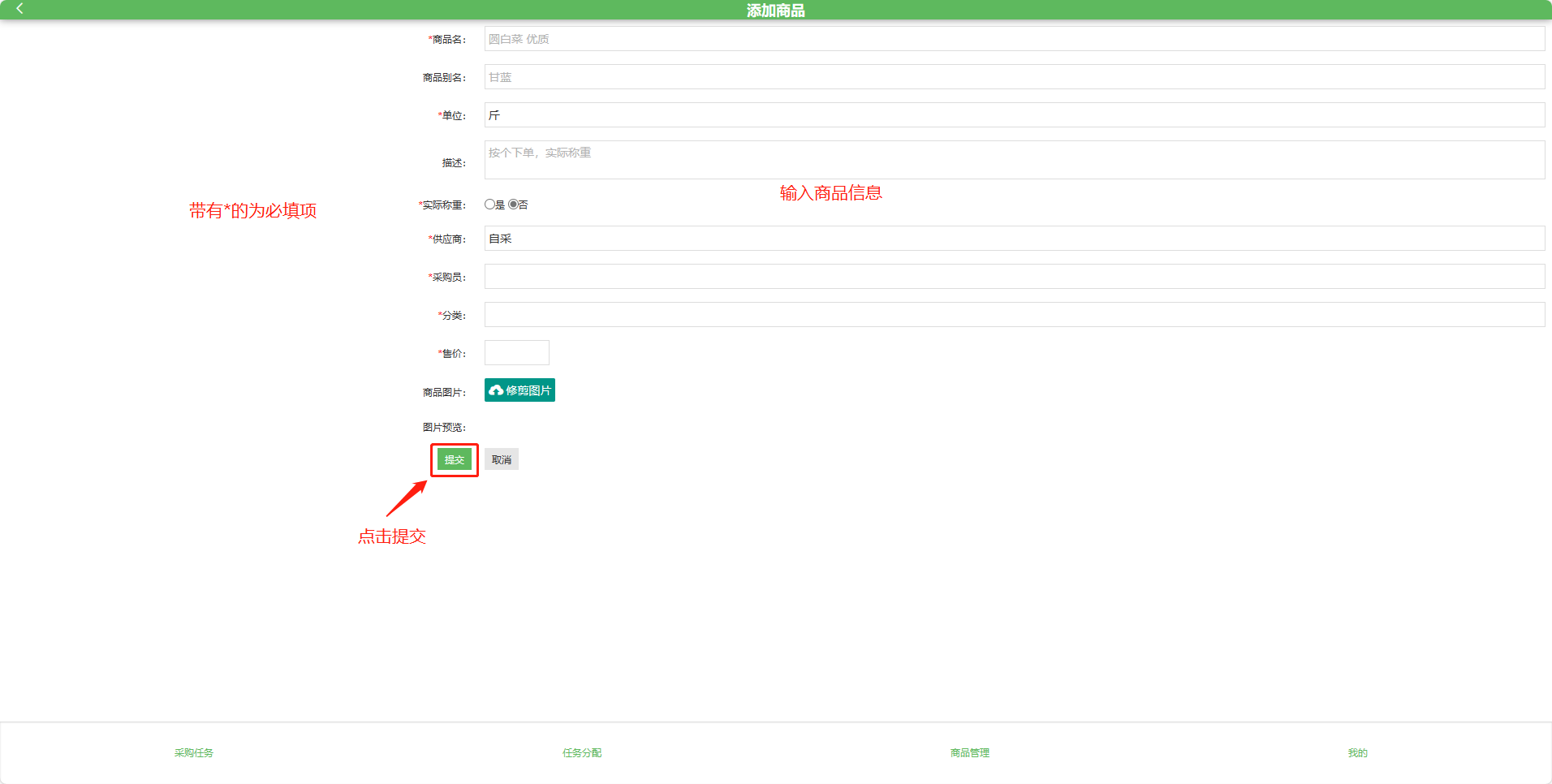Screen dimensions: 1552x784
Task: Open the 采购员 selection field
Action: pyautogui.click(x=1014, y=277)
